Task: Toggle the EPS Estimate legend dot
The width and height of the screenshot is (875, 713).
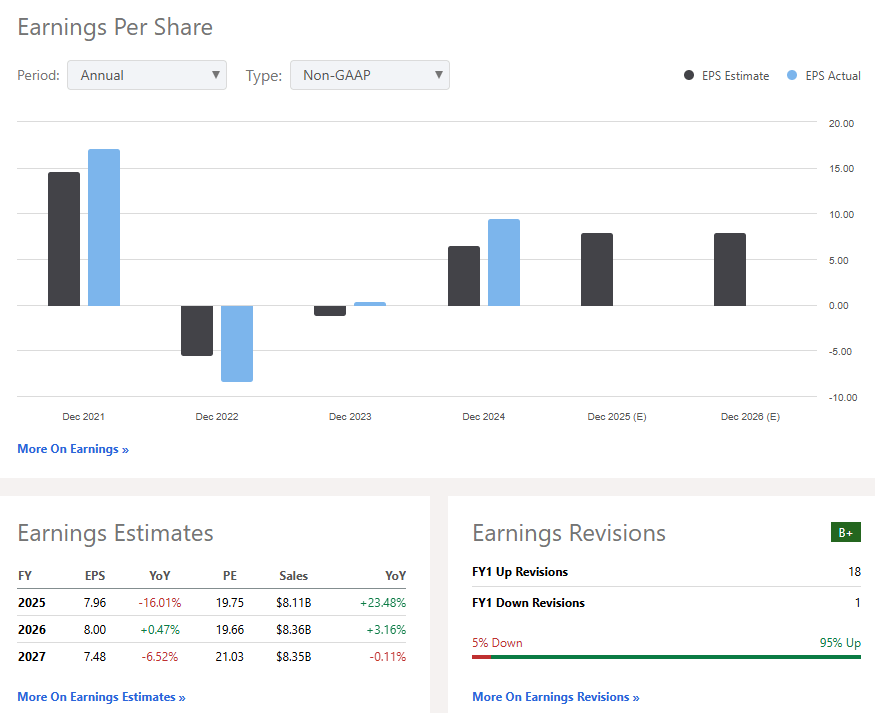Action: point(689,76)
